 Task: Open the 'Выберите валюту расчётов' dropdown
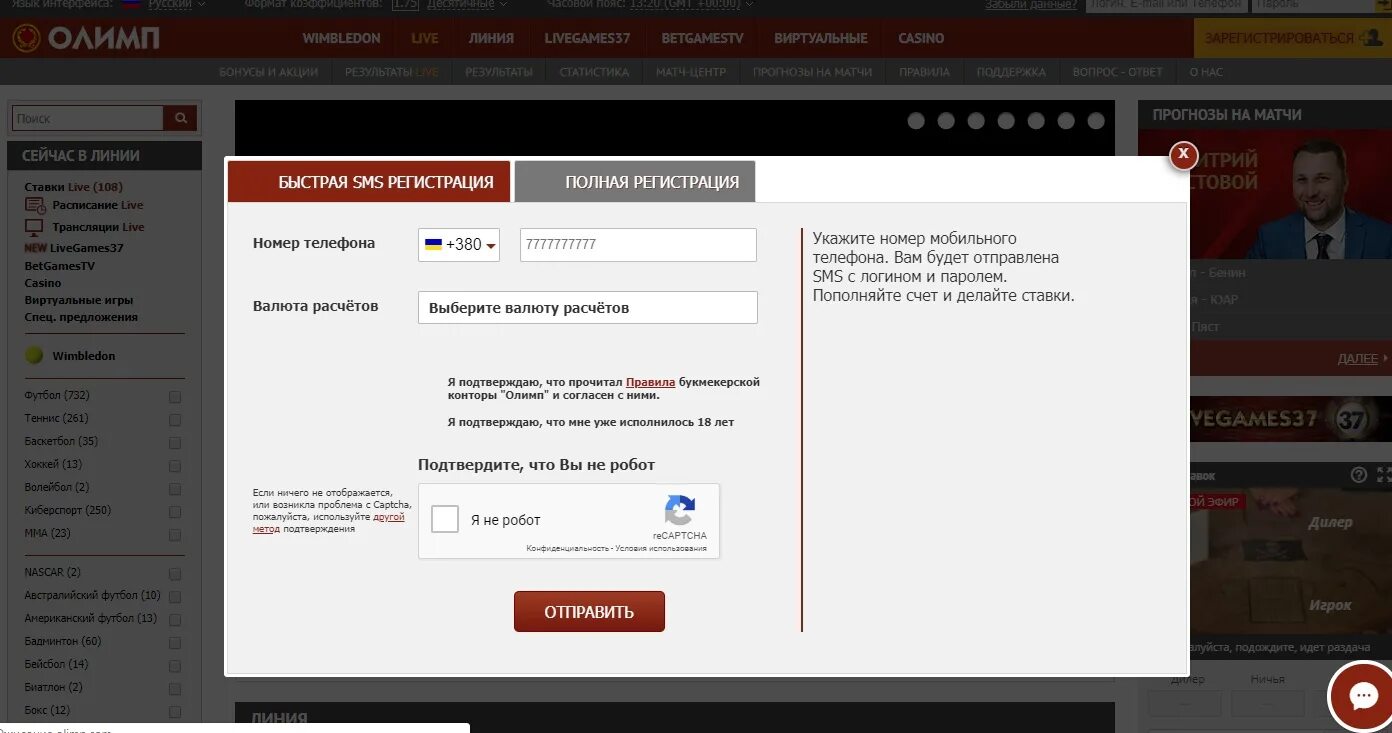(588, 308)
